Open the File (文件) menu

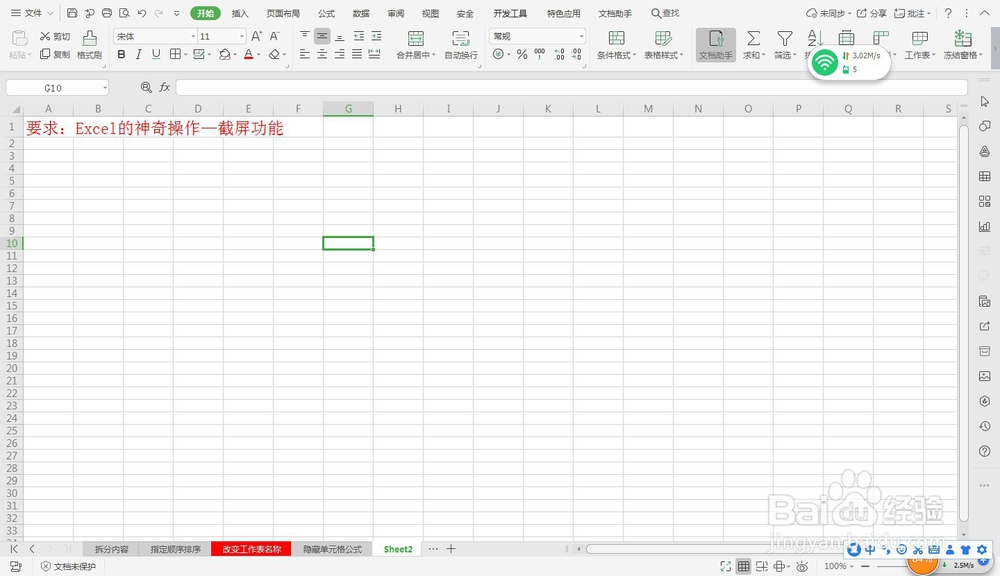click(x=32, y=13)
